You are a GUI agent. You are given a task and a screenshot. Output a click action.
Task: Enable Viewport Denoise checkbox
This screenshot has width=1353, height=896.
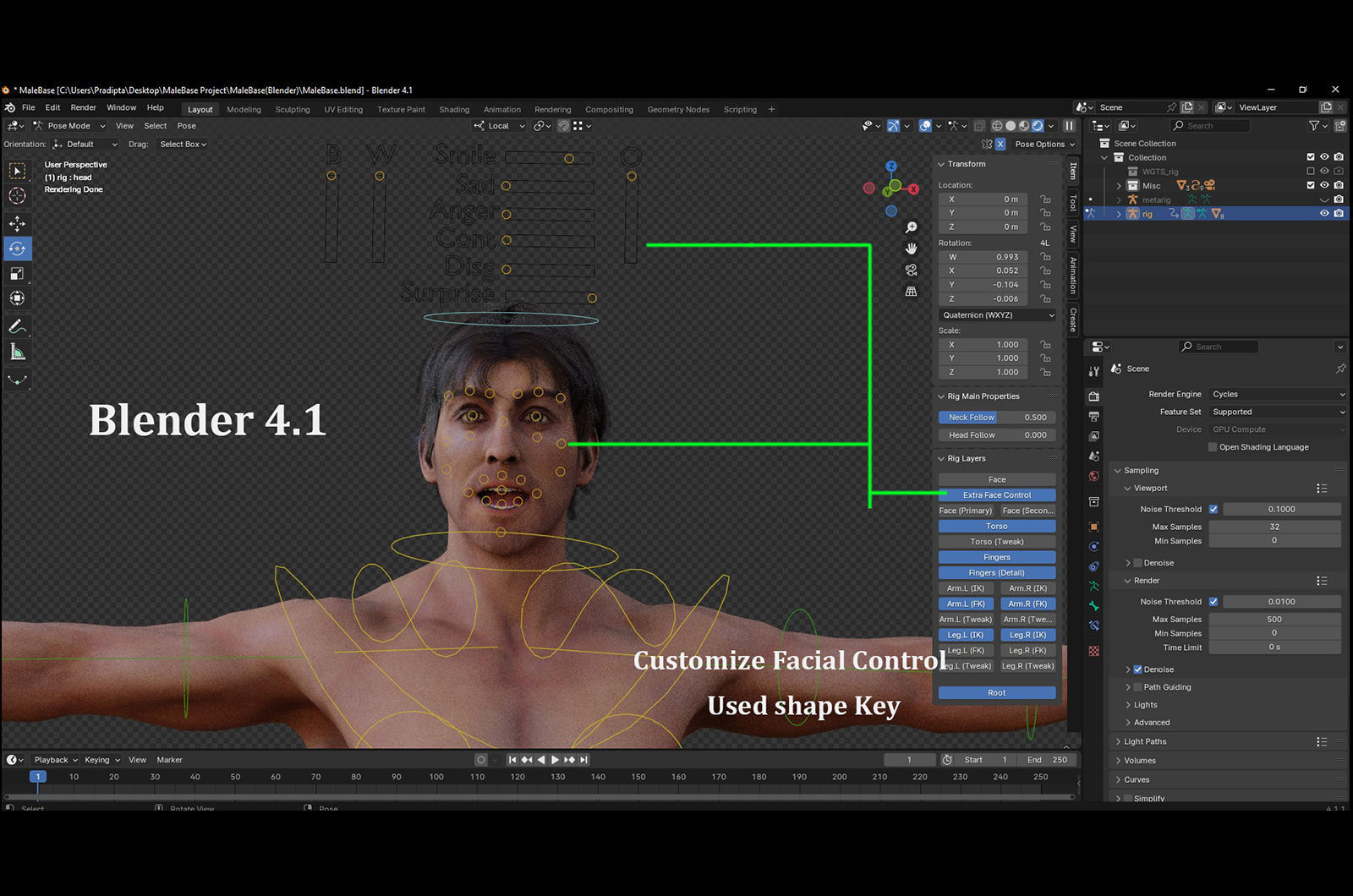click(x=1138, y=563)
